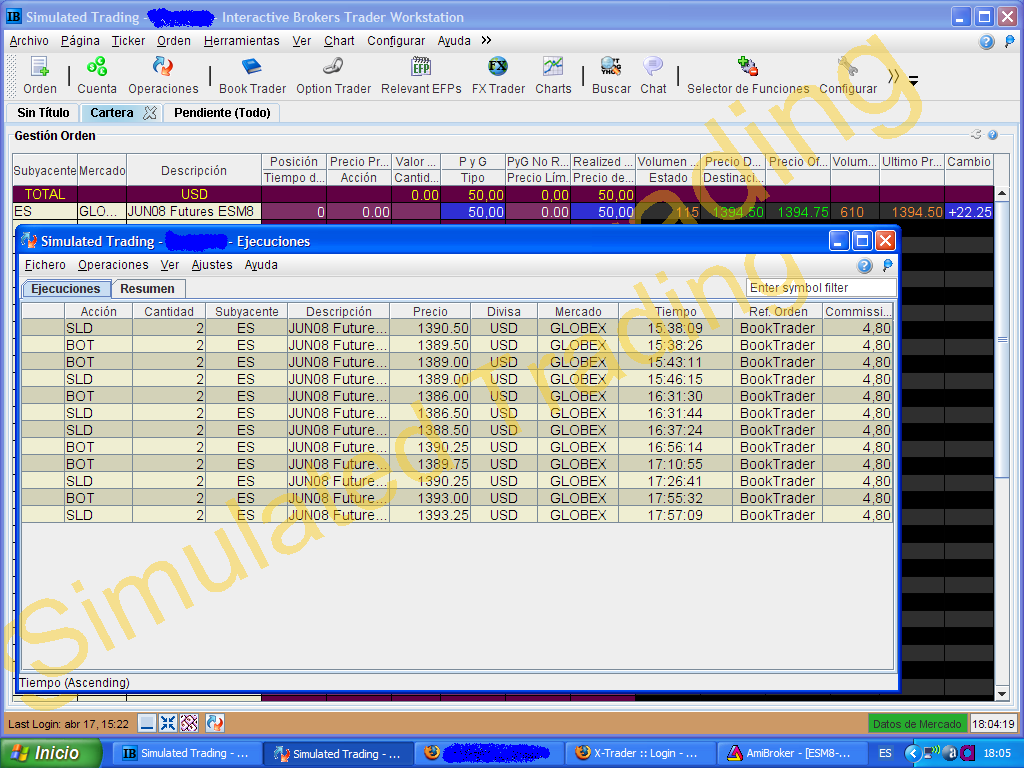Expand the toolbar overflow chevron
Viewport: 1024px width, 768px height.
point(893,77)
